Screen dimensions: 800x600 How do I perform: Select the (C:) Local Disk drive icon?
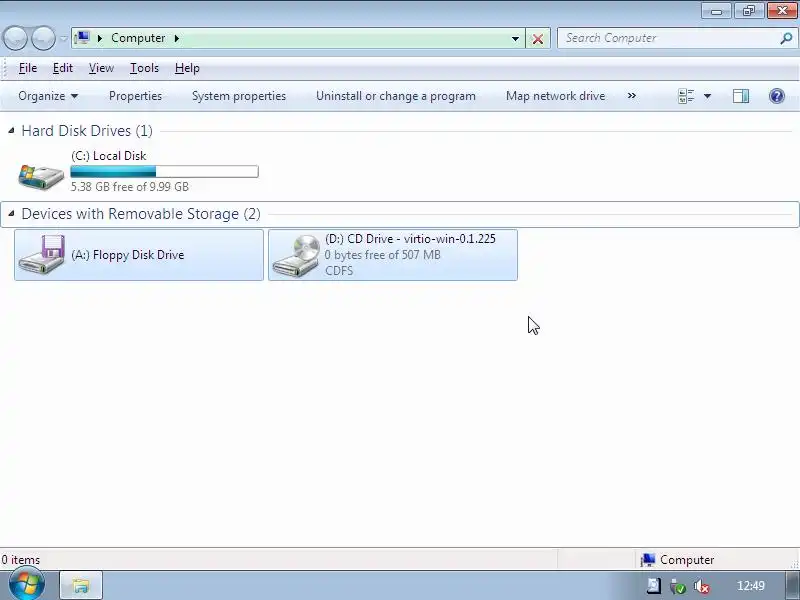point(41,177)
